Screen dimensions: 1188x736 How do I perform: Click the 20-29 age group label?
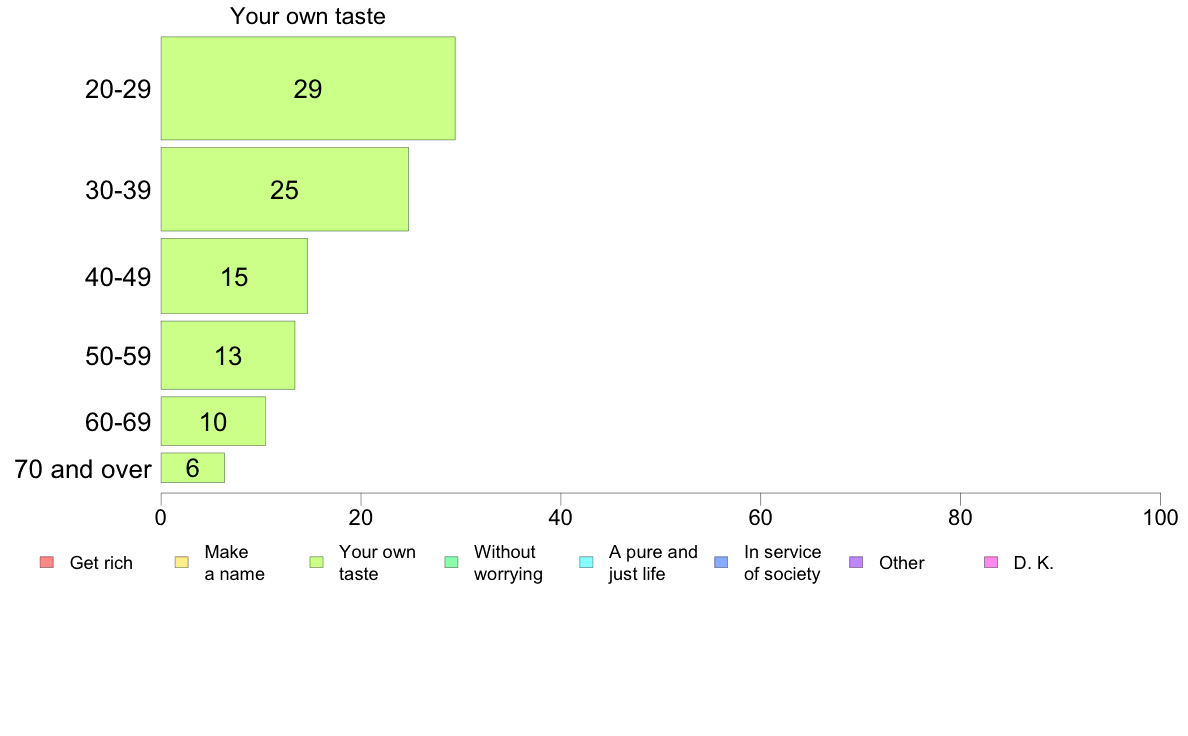(x=118, y=89)
